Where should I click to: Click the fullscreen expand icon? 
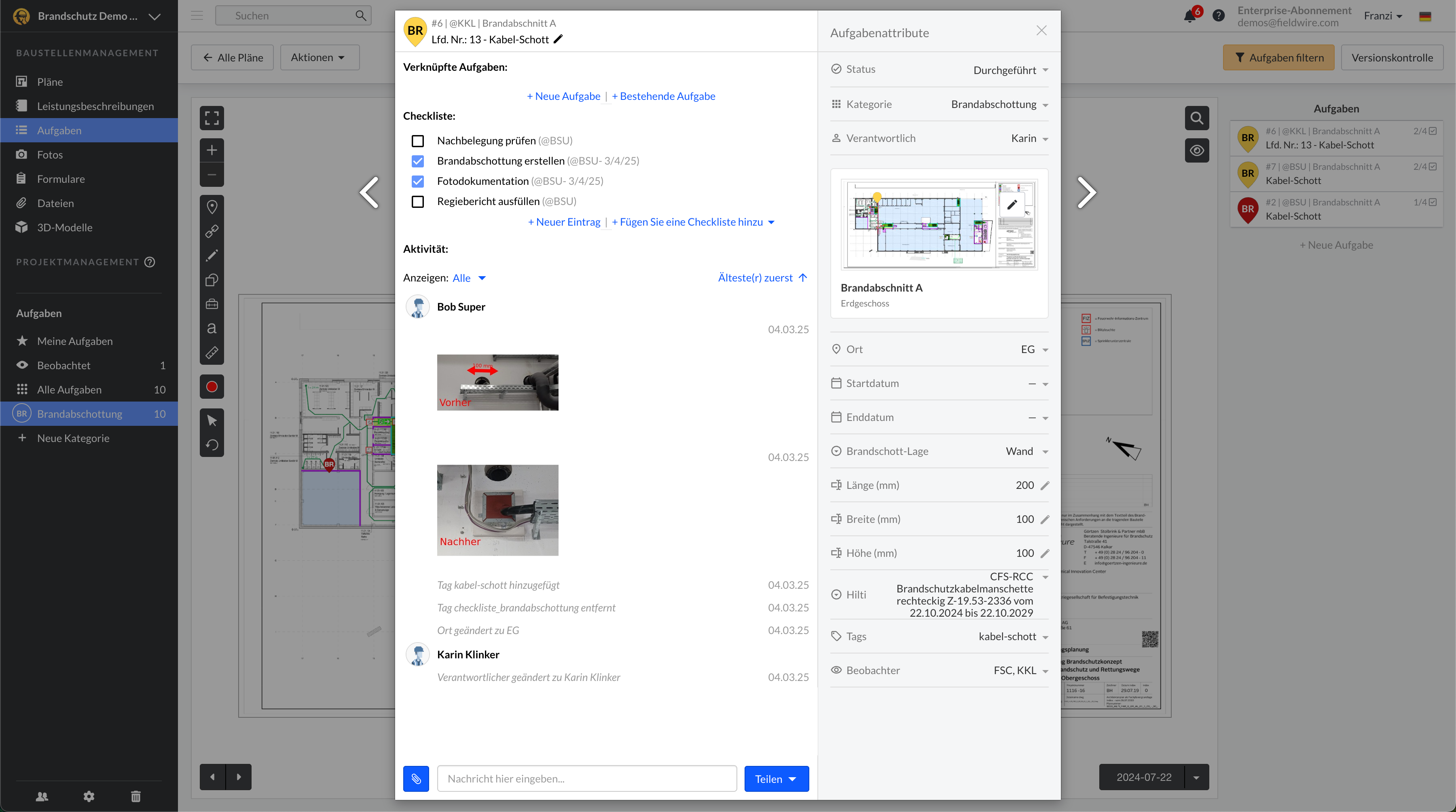(212, 118)
